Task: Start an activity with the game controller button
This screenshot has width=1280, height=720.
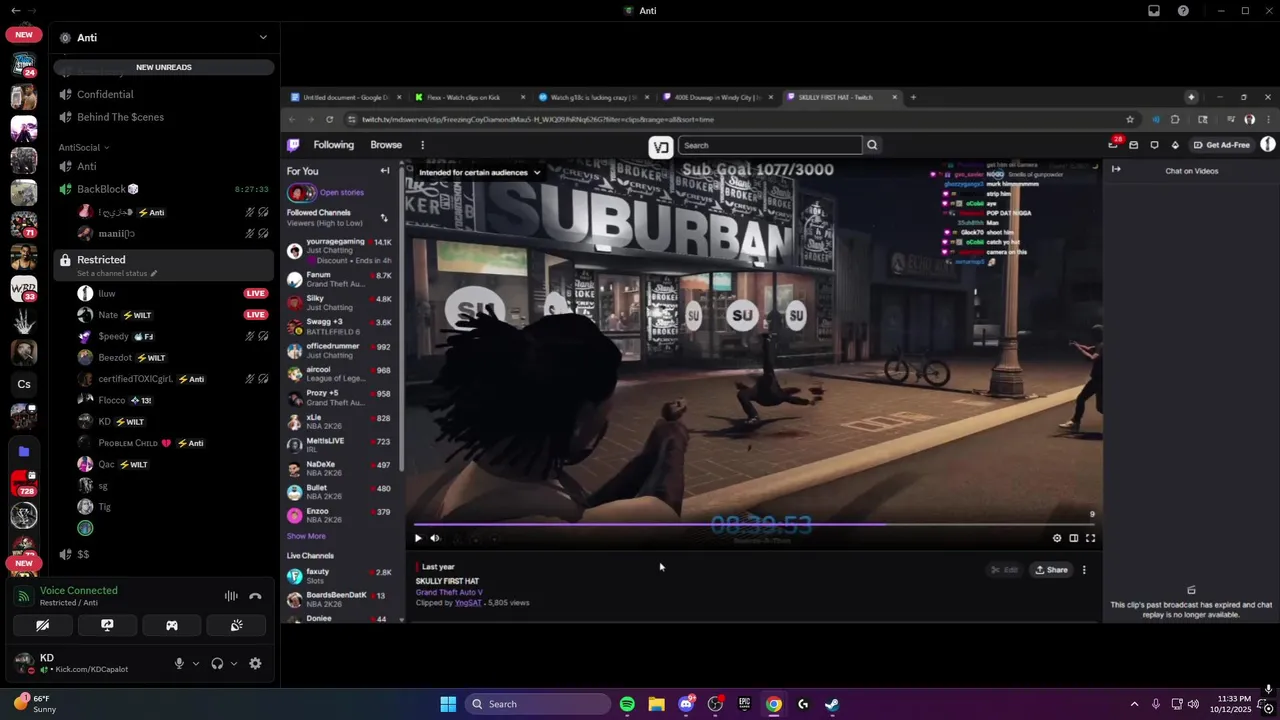Action: [172, 625]
